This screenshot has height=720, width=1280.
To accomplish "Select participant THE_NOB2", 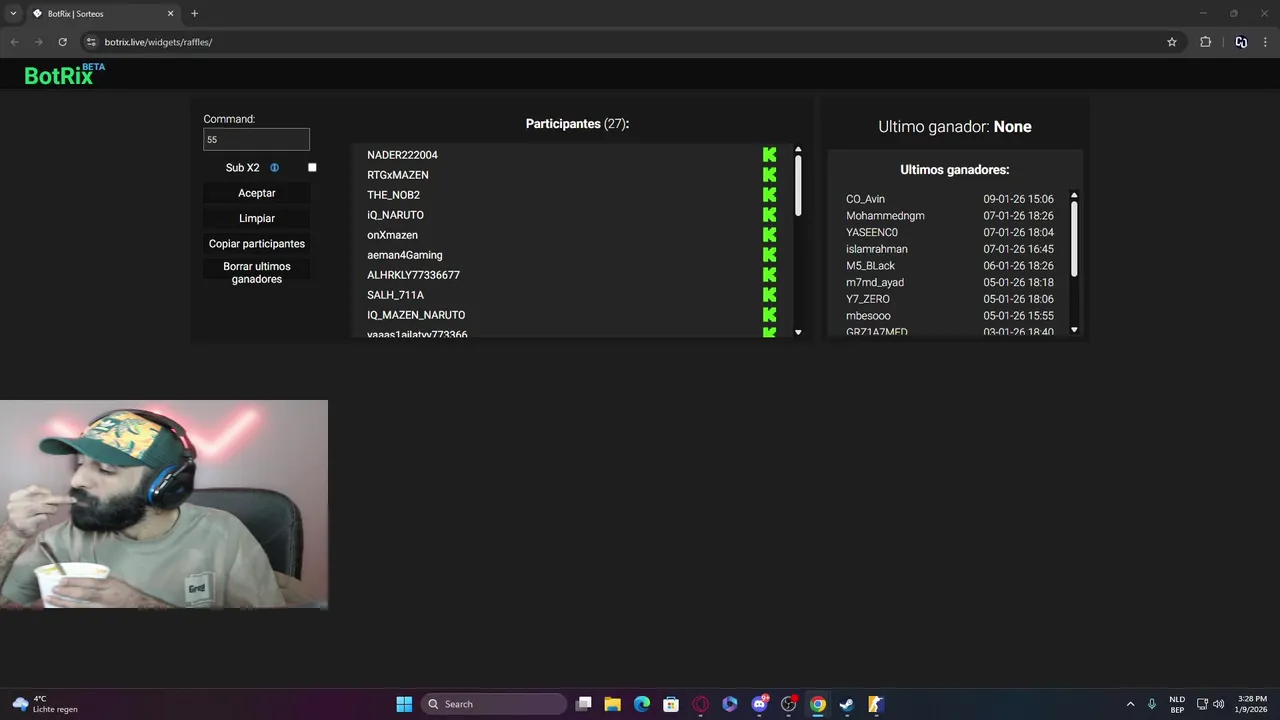I will [393, 195].
